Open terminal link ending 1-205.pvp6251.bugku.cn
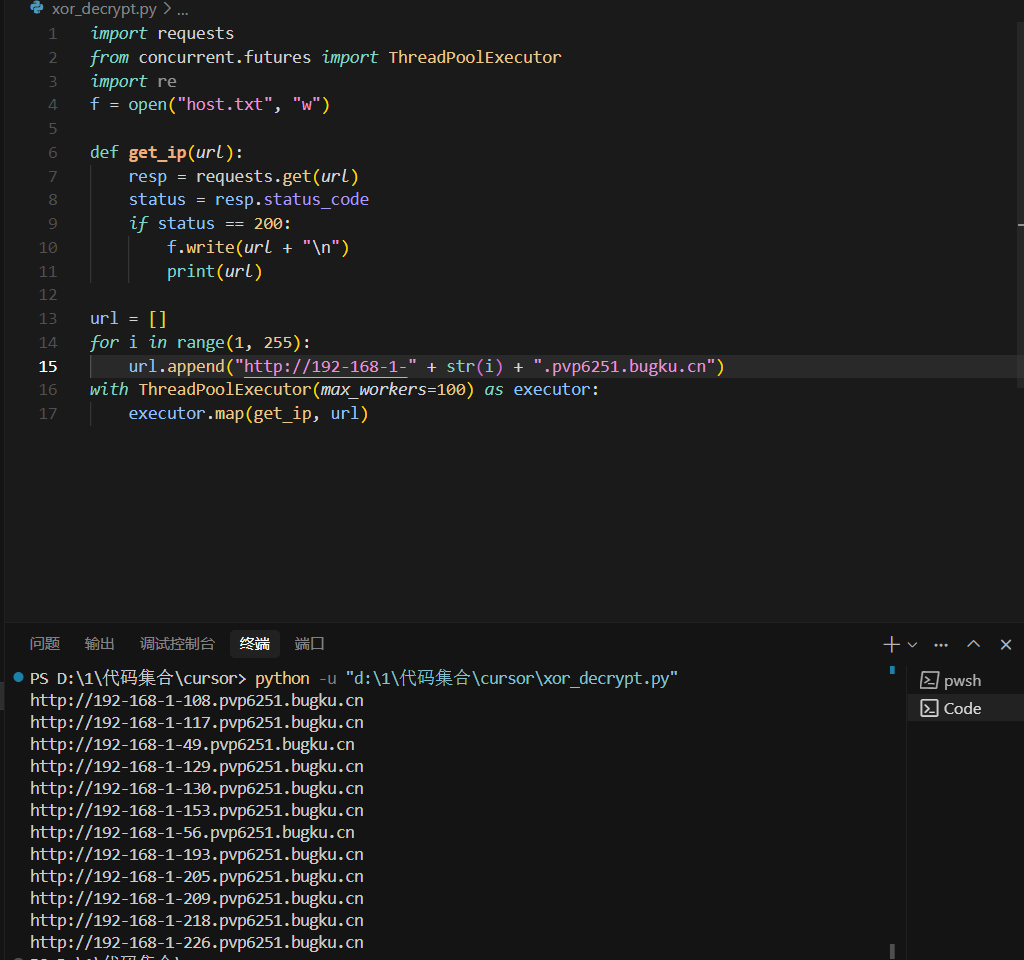The height and width of the screenshot is (960, 1024). pos(197,876)
